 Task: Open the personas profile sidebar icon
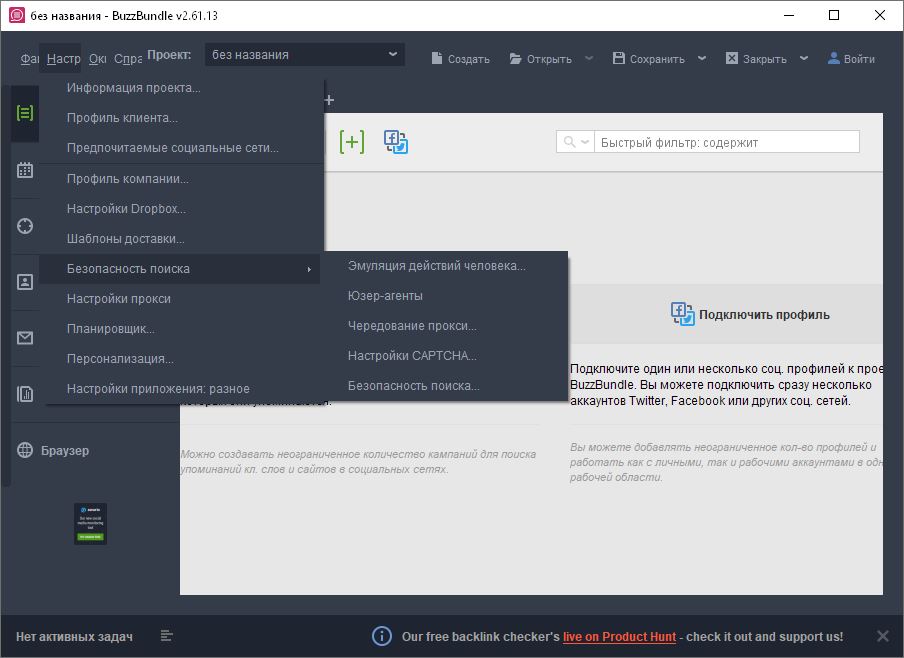pyautogui.click(x=25, y=282)
